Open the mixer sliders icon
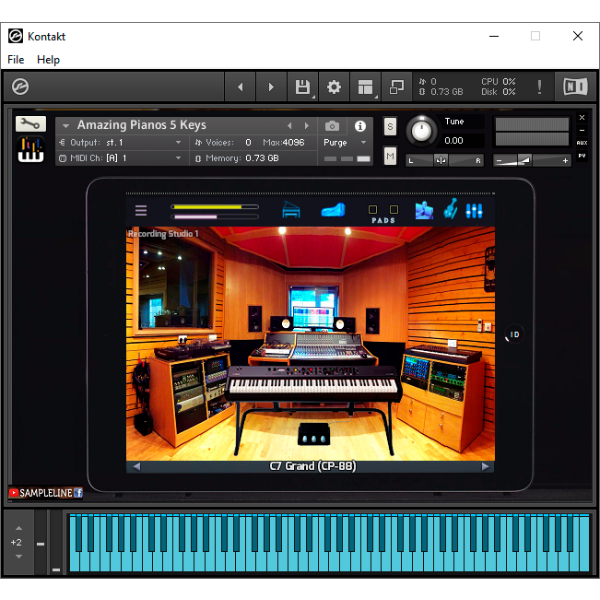The image size is (600, 600). (x=474, y=211)
